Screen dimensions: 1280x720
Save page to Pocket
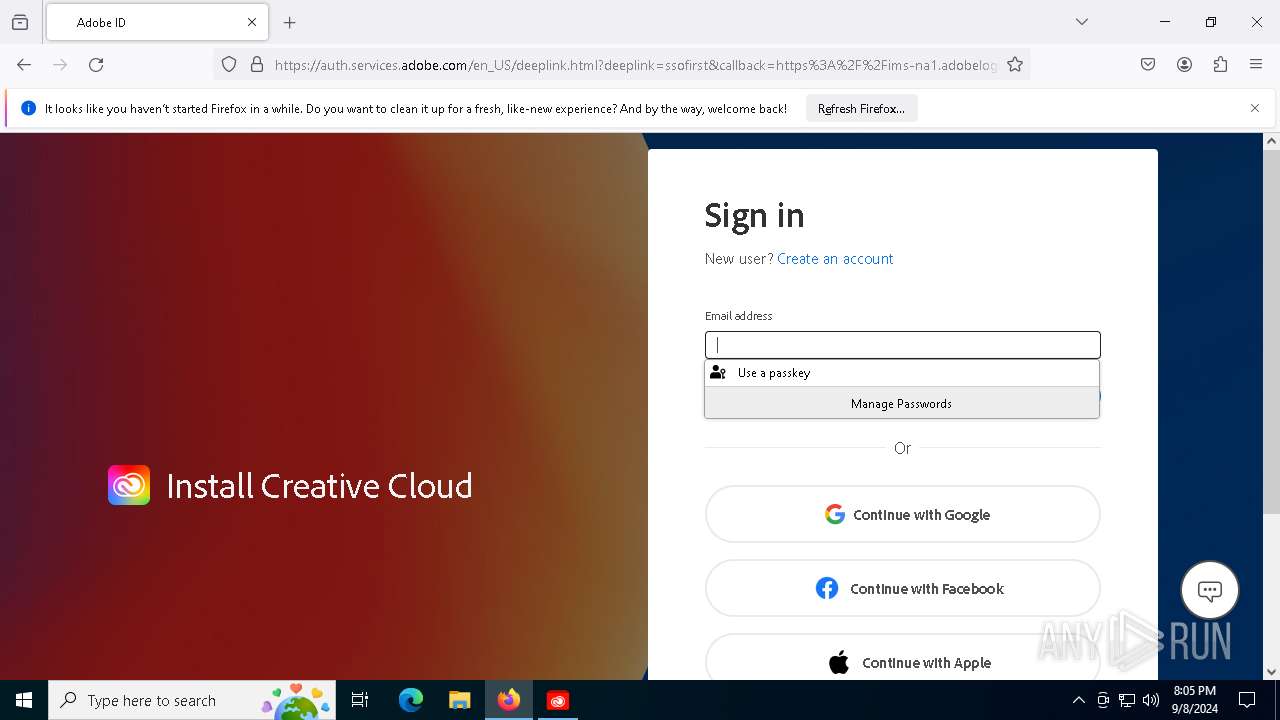coord(1148,65)
